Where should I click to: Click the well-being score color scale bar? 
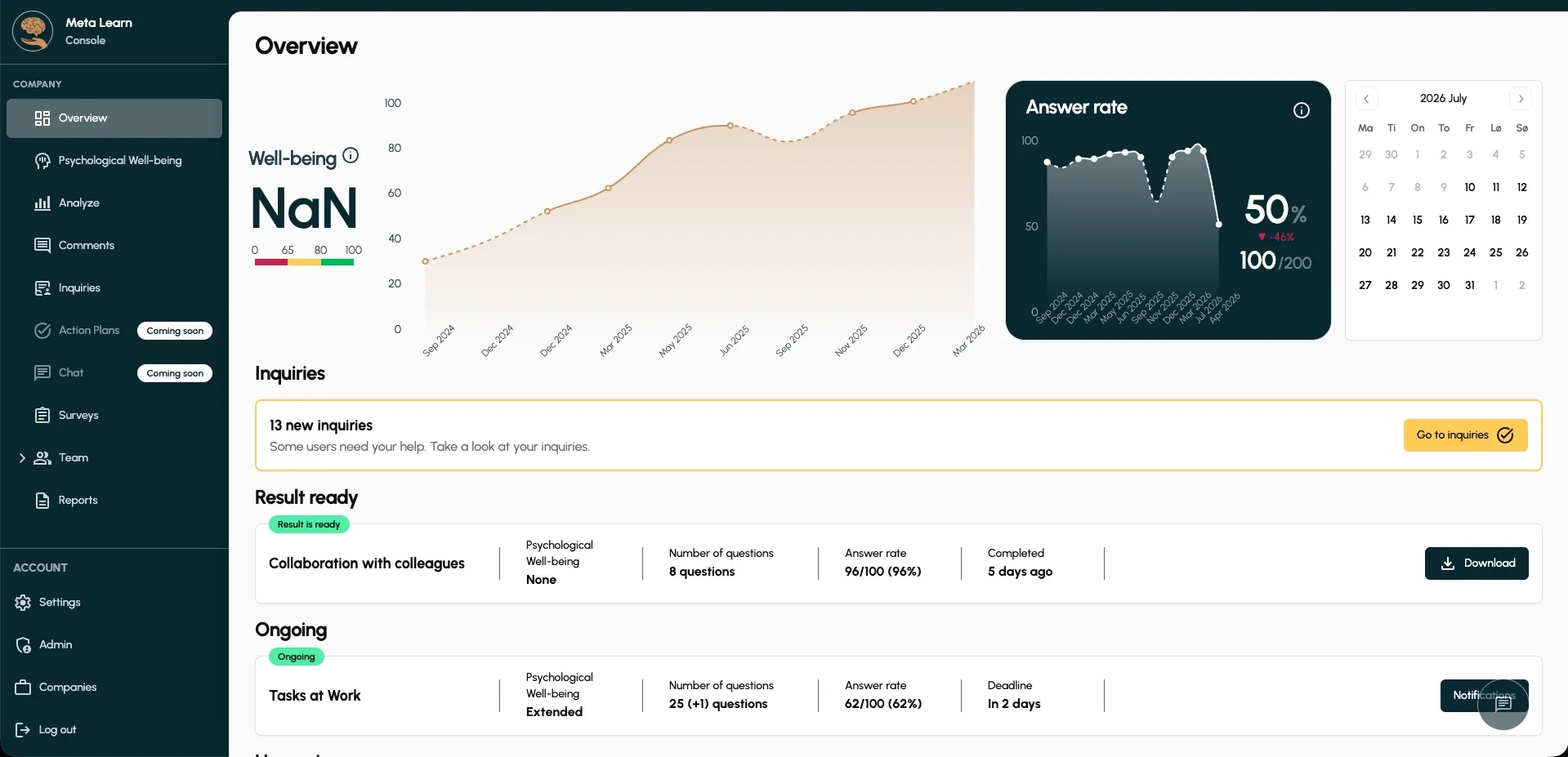pyautogui.click(x=304, y=262)
